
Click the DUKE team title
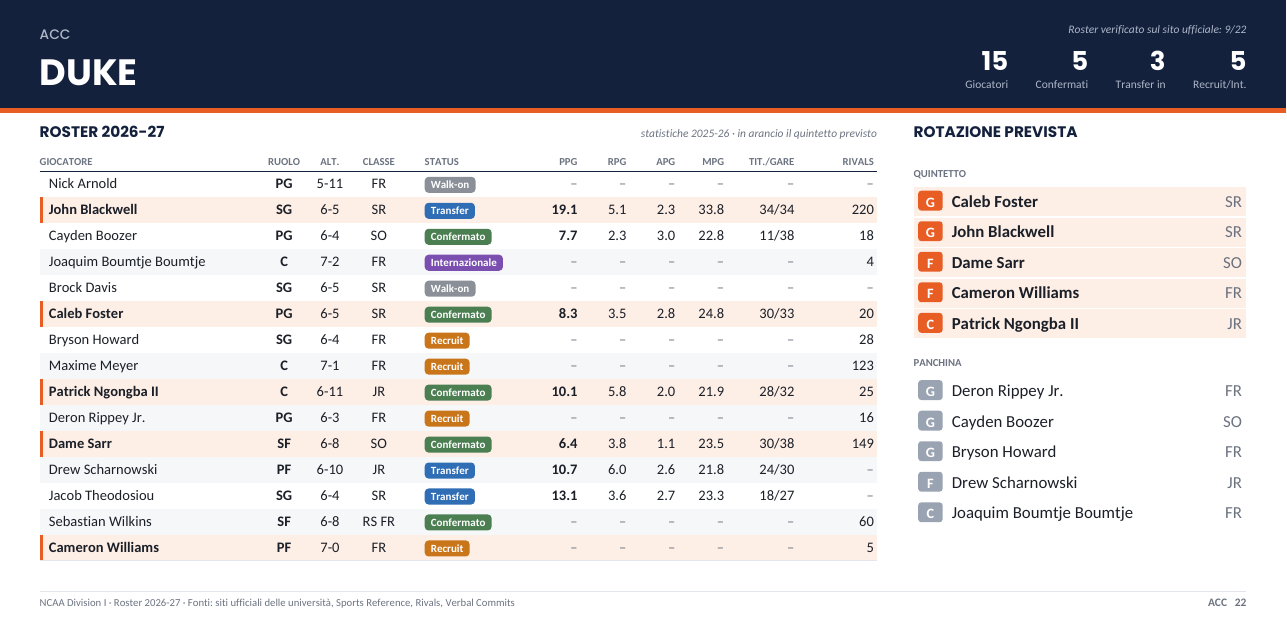tap(88, 73)
